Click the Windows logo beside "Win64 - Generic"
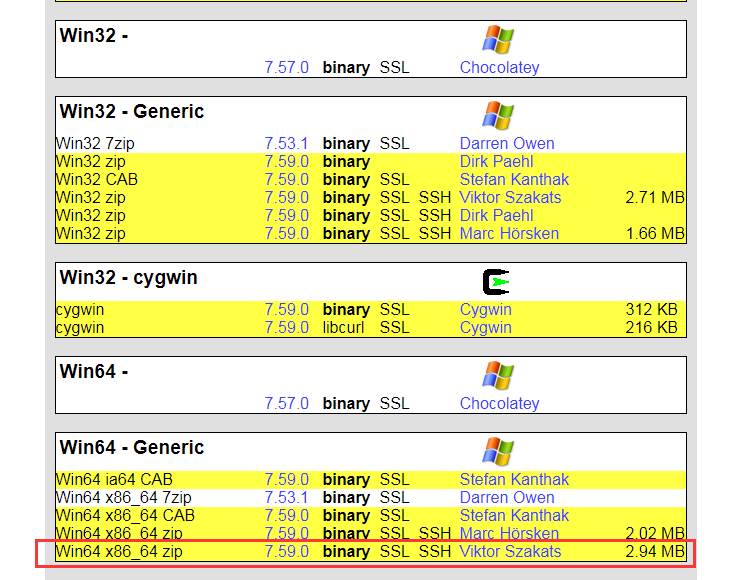This screenshot has width=742, height=580. pos(497,451)
